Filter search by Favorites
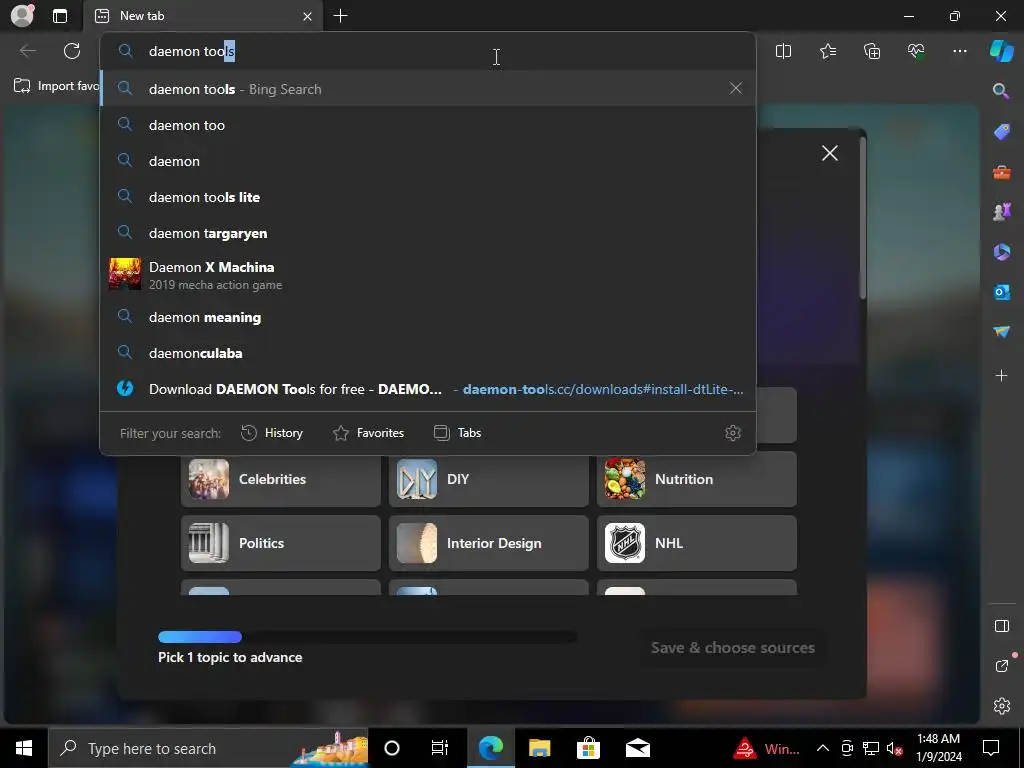Screen dimensions: 1024x768 point(368,433)
